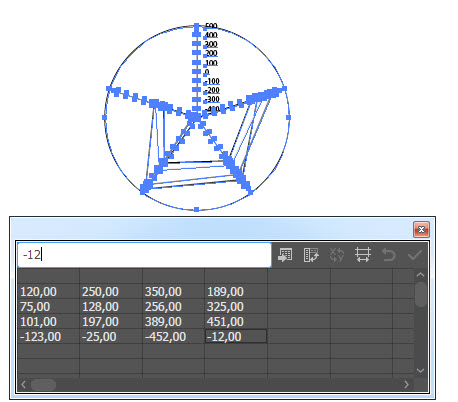Click the radar chart's top anchor point
This screenshot has width=458, height=402.
196,25
